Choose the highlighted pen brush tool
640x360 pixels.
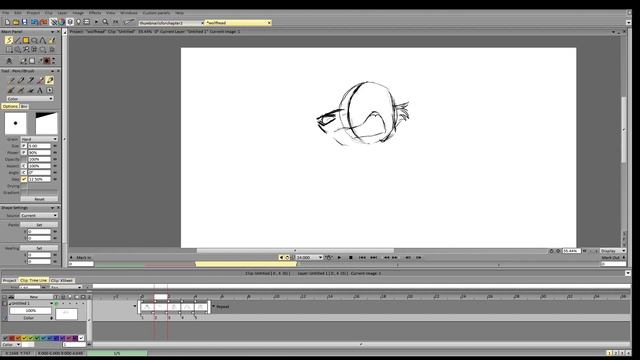tap(50, 80)
